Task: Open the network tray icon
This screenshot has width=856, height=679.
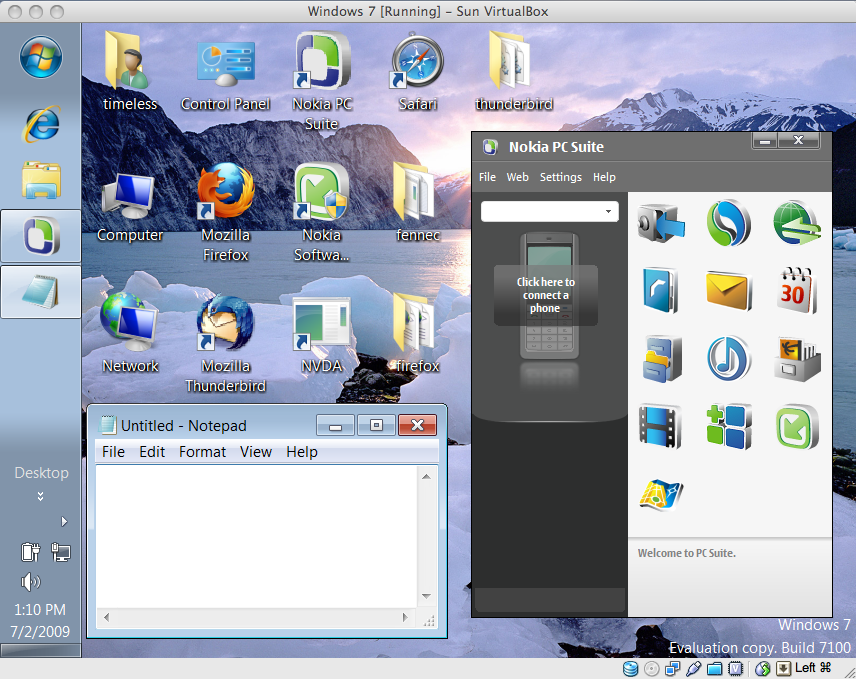Action: 61,552
